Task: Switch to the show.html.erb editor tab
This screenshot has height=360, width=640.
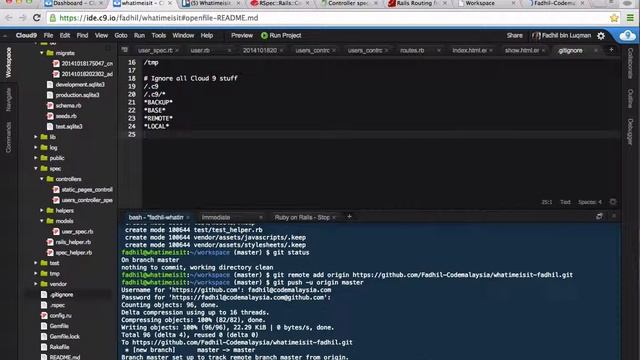Action: (522, 51)
